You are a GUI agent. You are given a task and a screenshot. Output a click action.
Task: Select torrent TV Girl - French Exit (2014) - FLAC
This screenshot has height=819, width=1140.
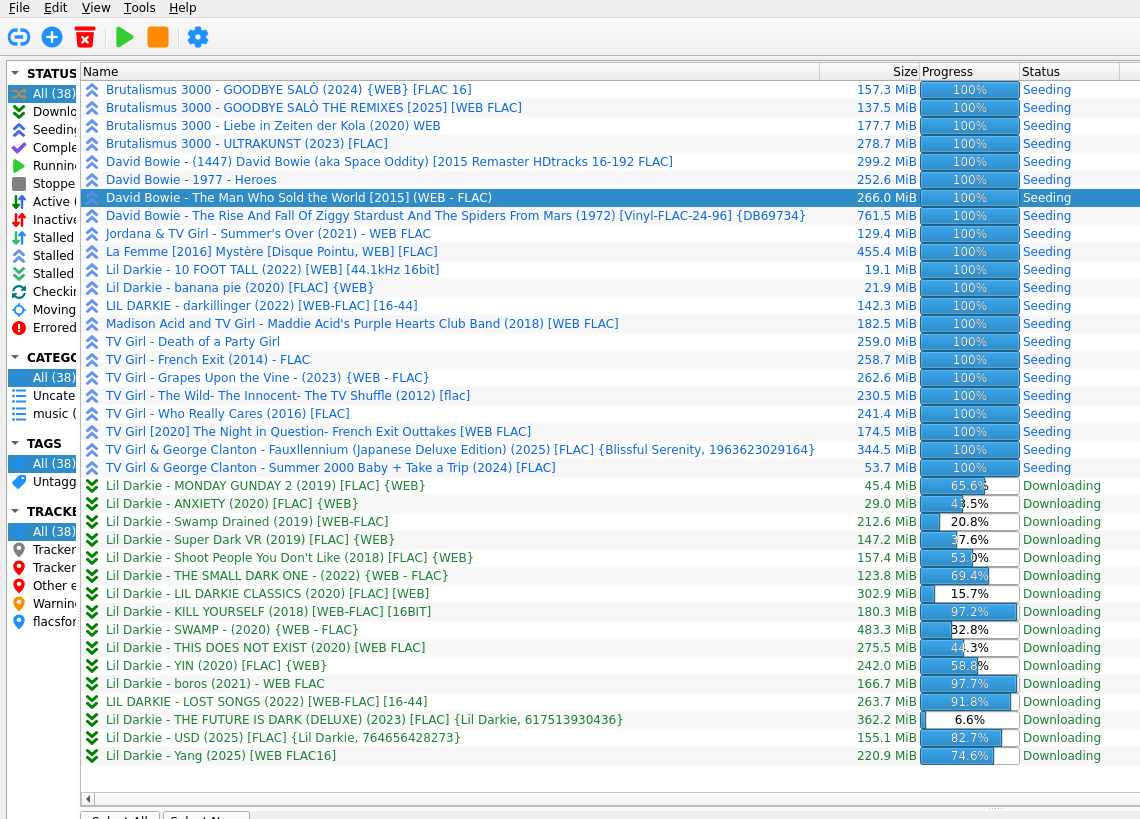(x=208, y=359)
